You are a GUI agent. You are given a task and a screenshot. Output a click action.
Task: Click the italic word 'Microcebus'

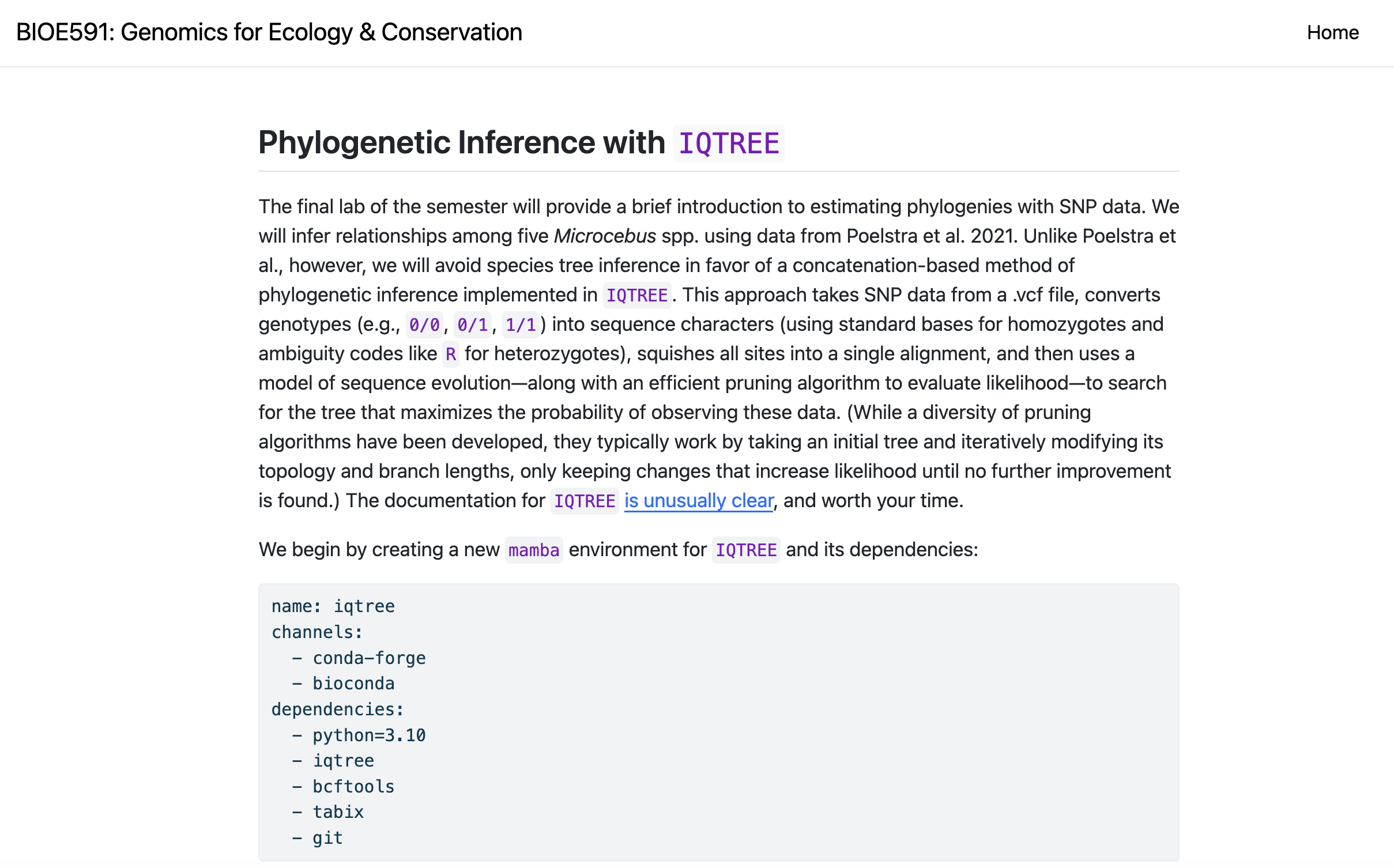tap(605, 236)
